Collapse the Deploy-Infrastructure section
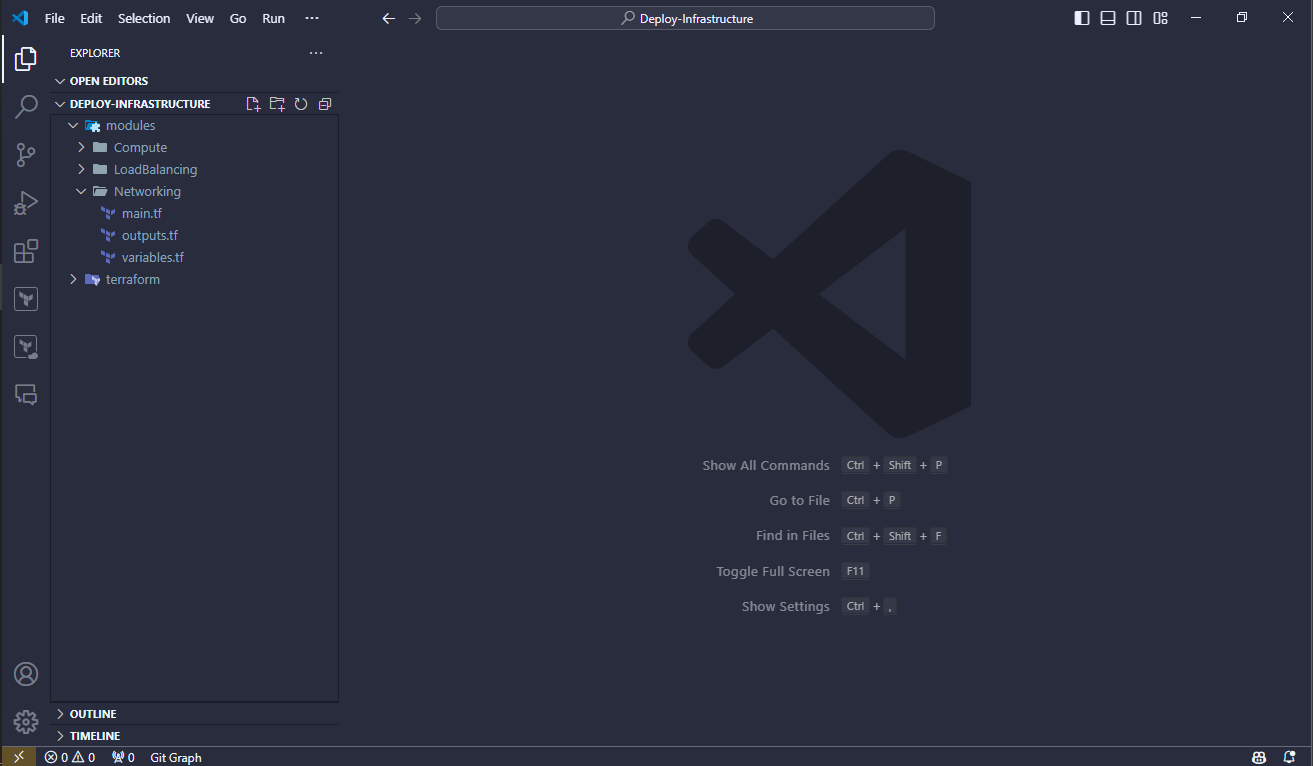This screenshot has height=766, width=1313. [x=140, y=104]
